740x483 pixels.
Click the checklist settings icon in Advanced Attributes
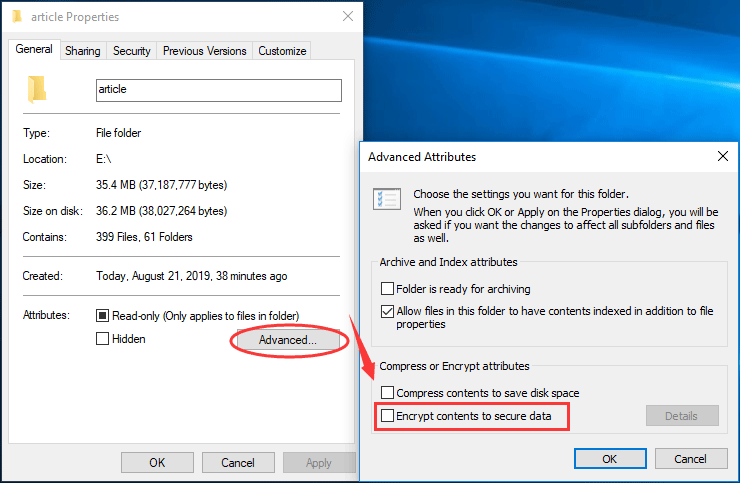click(x=387, y=199)
